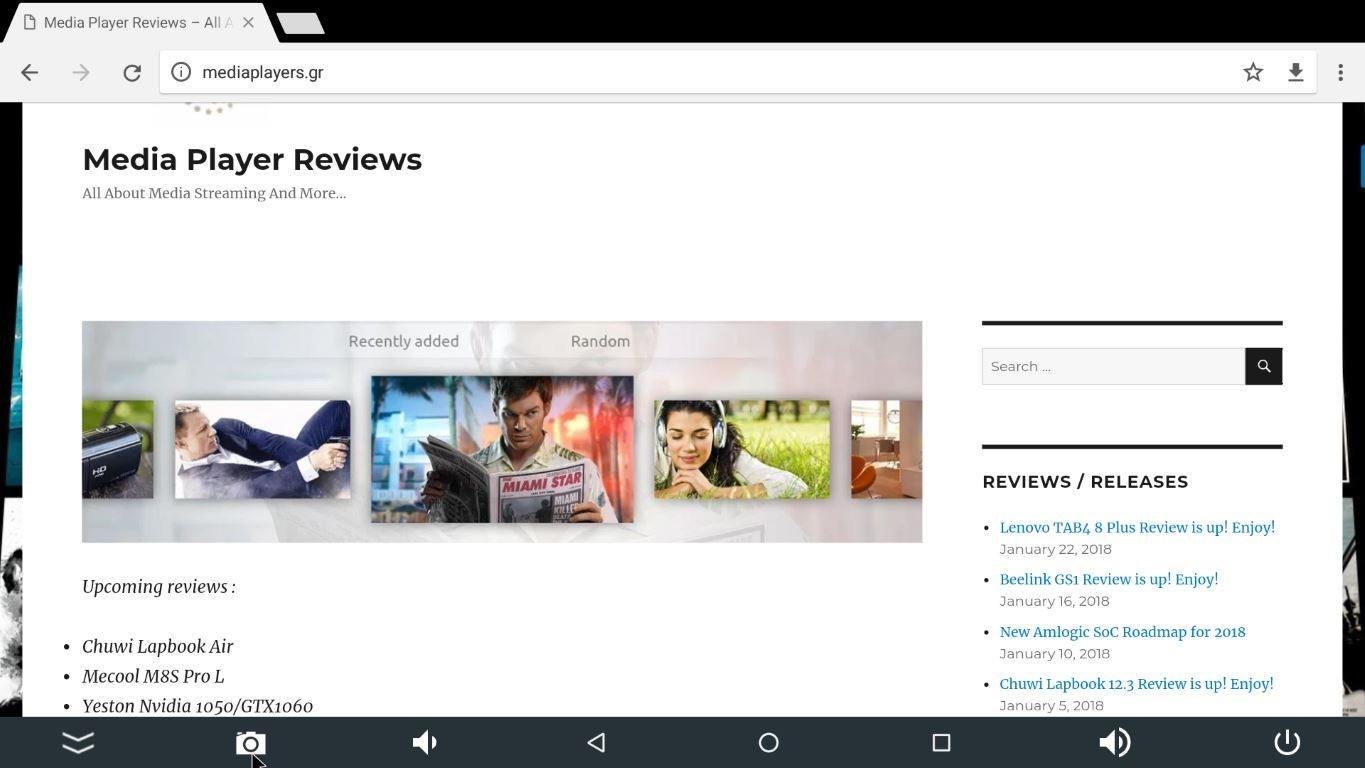Click 'All About Media Streaming And More...' tagline
Screen dimensions: 1365x768
coord(214,193)
